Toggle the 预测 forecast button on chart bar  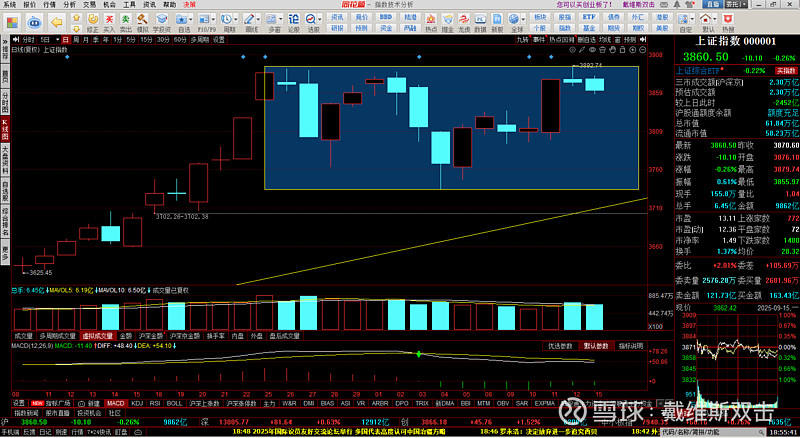(x=630, y=39)
